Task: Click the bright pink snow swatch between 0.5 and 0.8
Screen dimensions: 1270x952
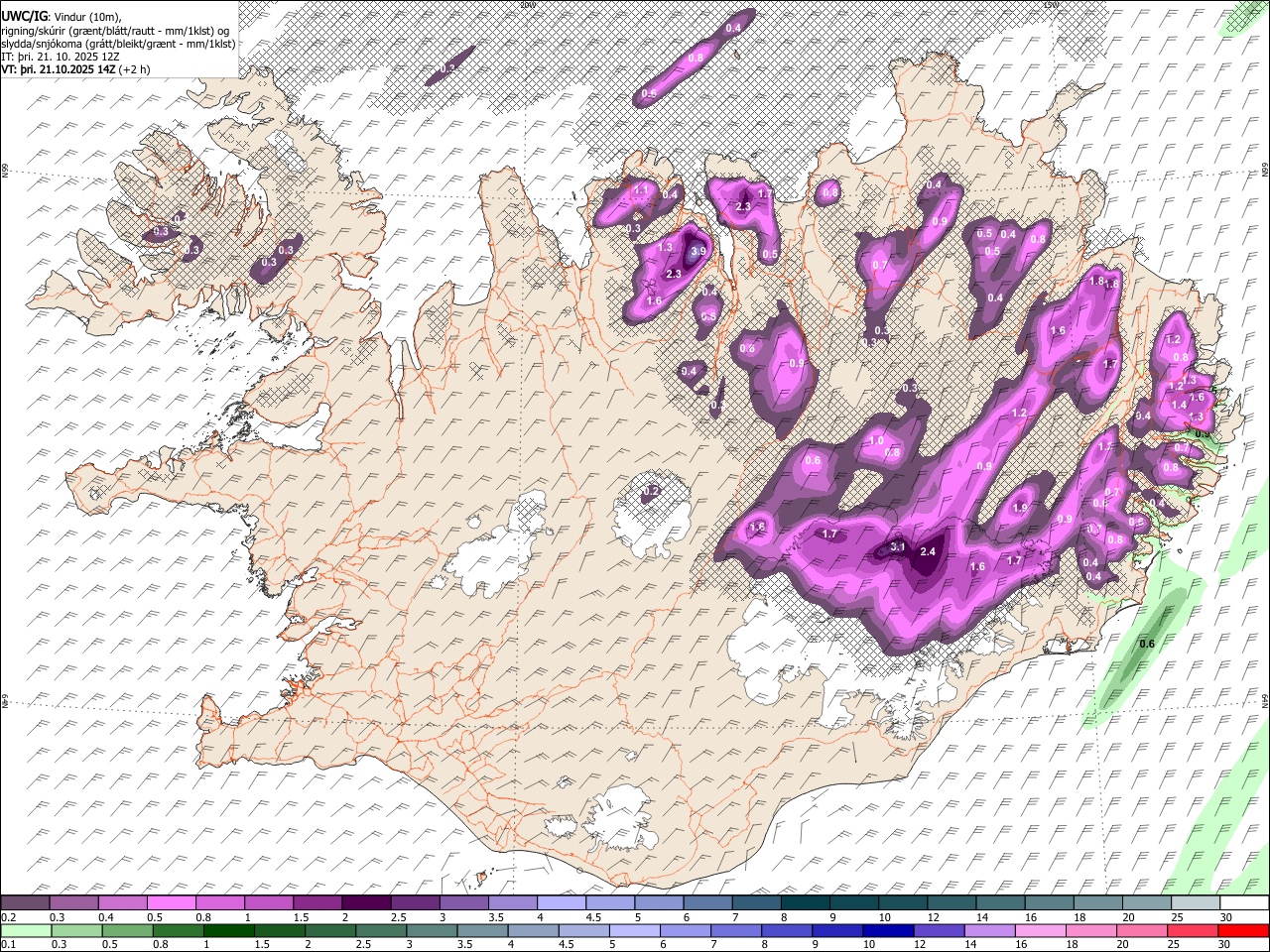Action: pyautogui.click(x=172, y=903)
